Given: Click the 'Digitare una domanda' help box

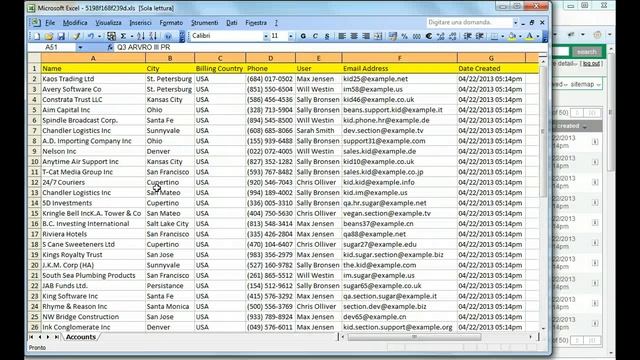Looking at the screenshot, I should coord(469,22).
